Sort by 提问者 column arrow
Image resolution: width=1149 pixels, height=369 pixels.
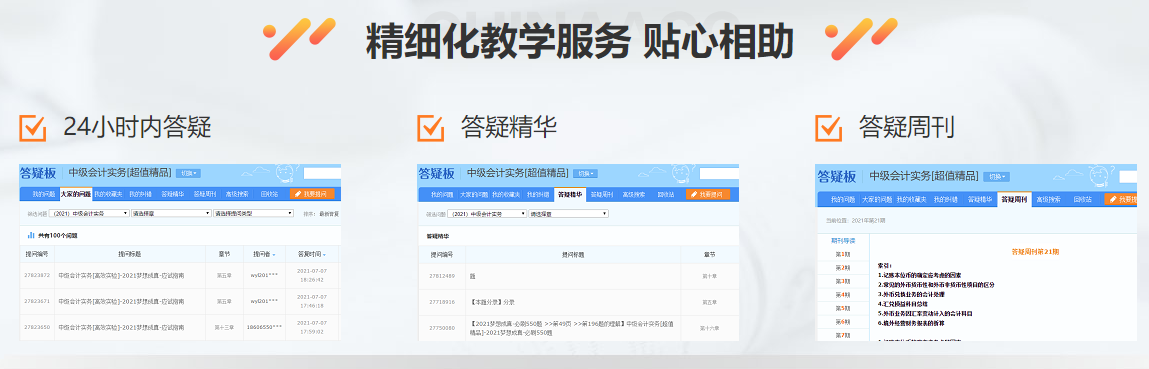click(274, 255)
